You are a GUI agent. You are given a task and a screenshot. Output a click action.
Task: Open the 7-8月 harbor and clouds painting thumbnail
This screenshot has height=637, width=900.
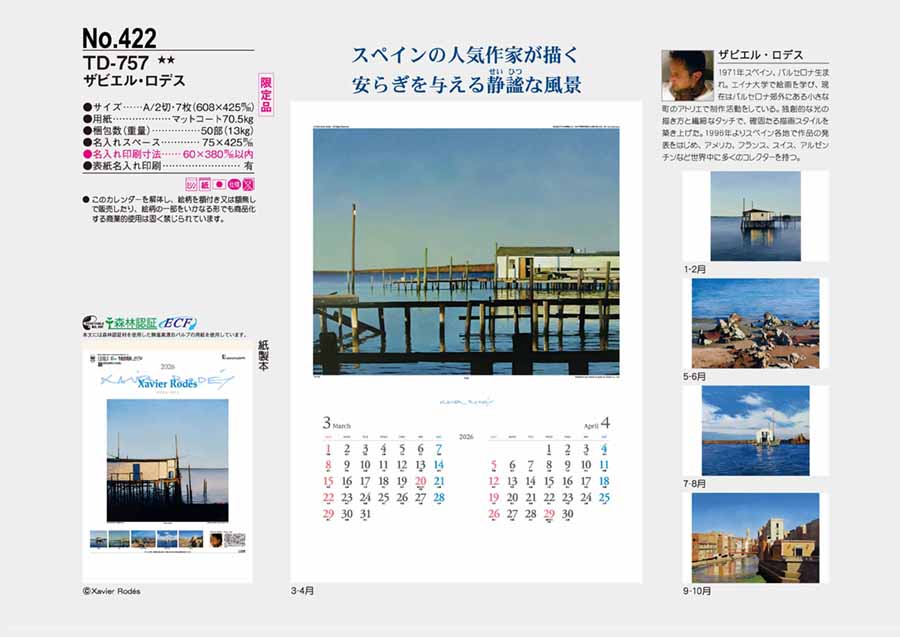tap(755, 430)
